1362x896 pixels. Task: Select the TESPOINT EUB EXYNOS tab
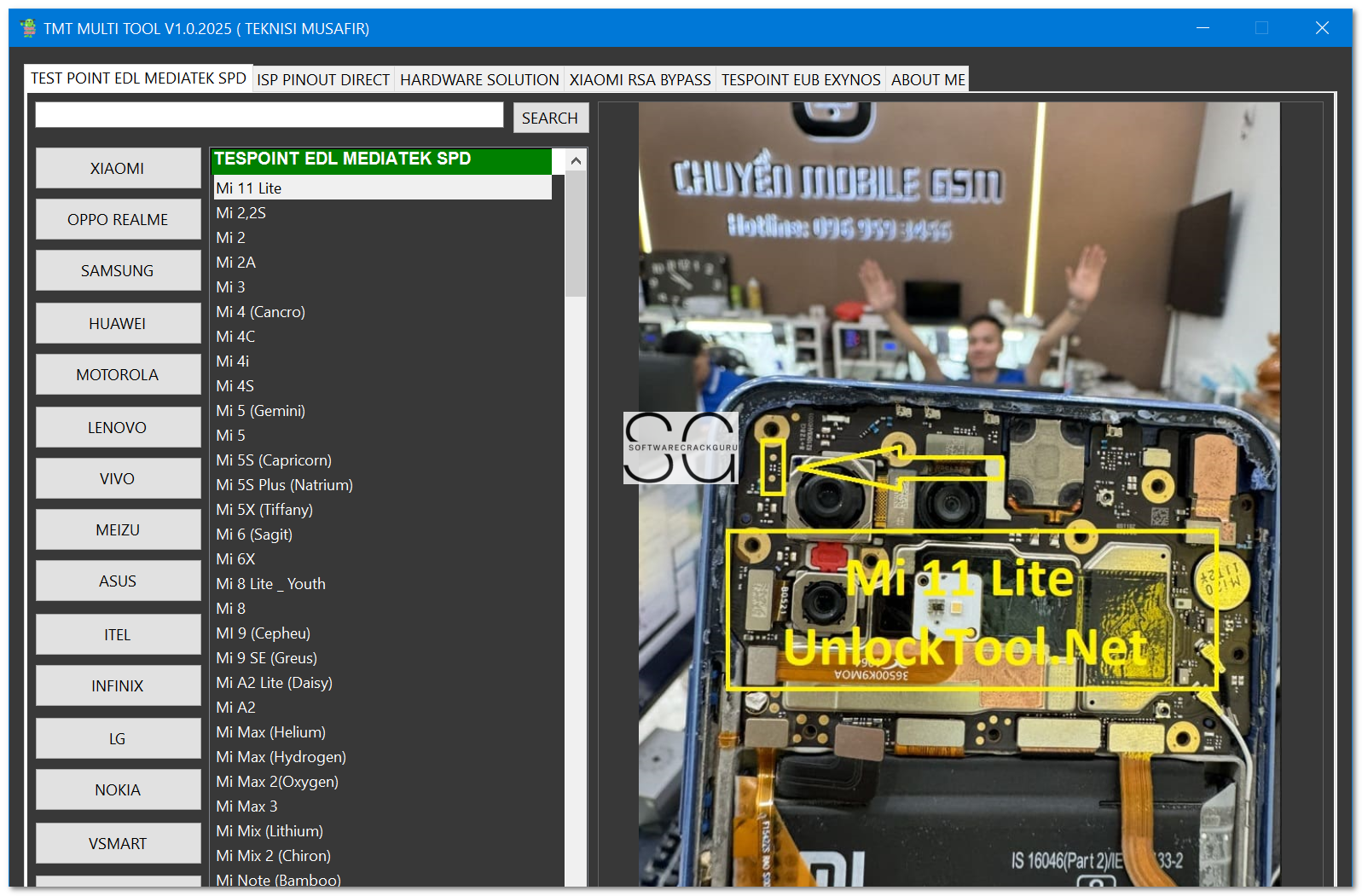[x=801, y=79]
